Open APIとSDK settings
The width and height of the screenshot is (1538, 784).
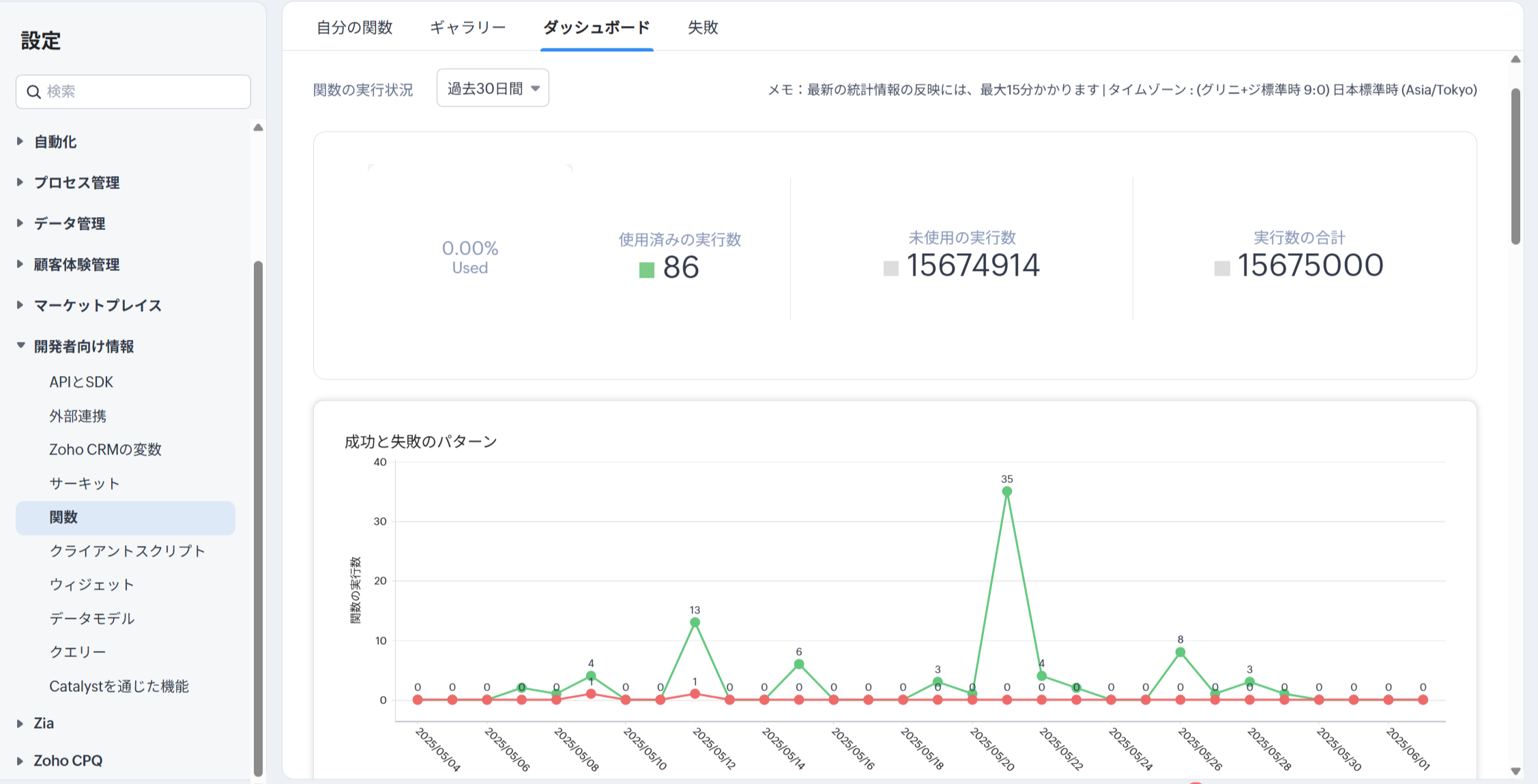coord(81,381)
